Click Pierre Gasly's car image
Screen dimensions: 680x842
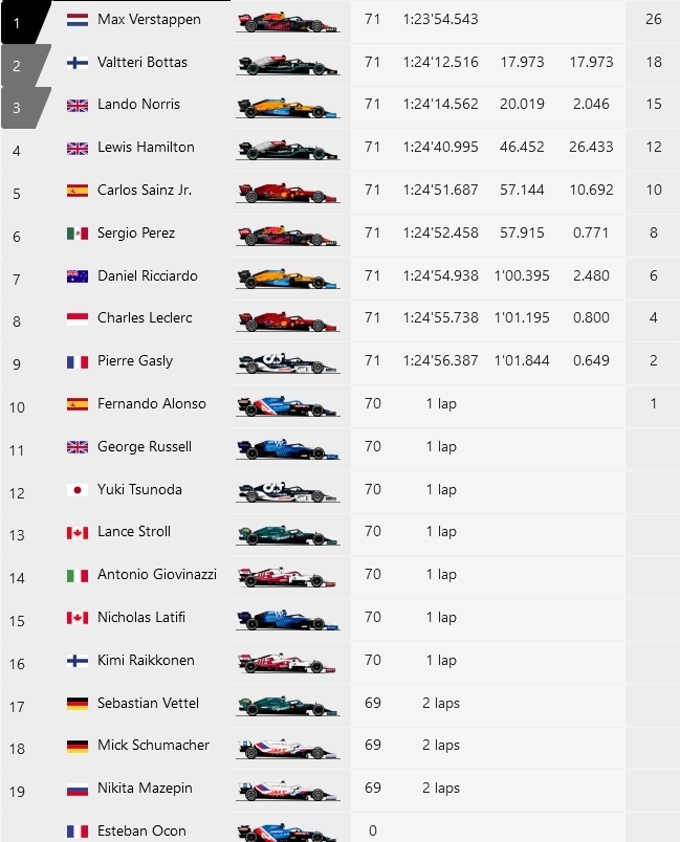(287, 363)
